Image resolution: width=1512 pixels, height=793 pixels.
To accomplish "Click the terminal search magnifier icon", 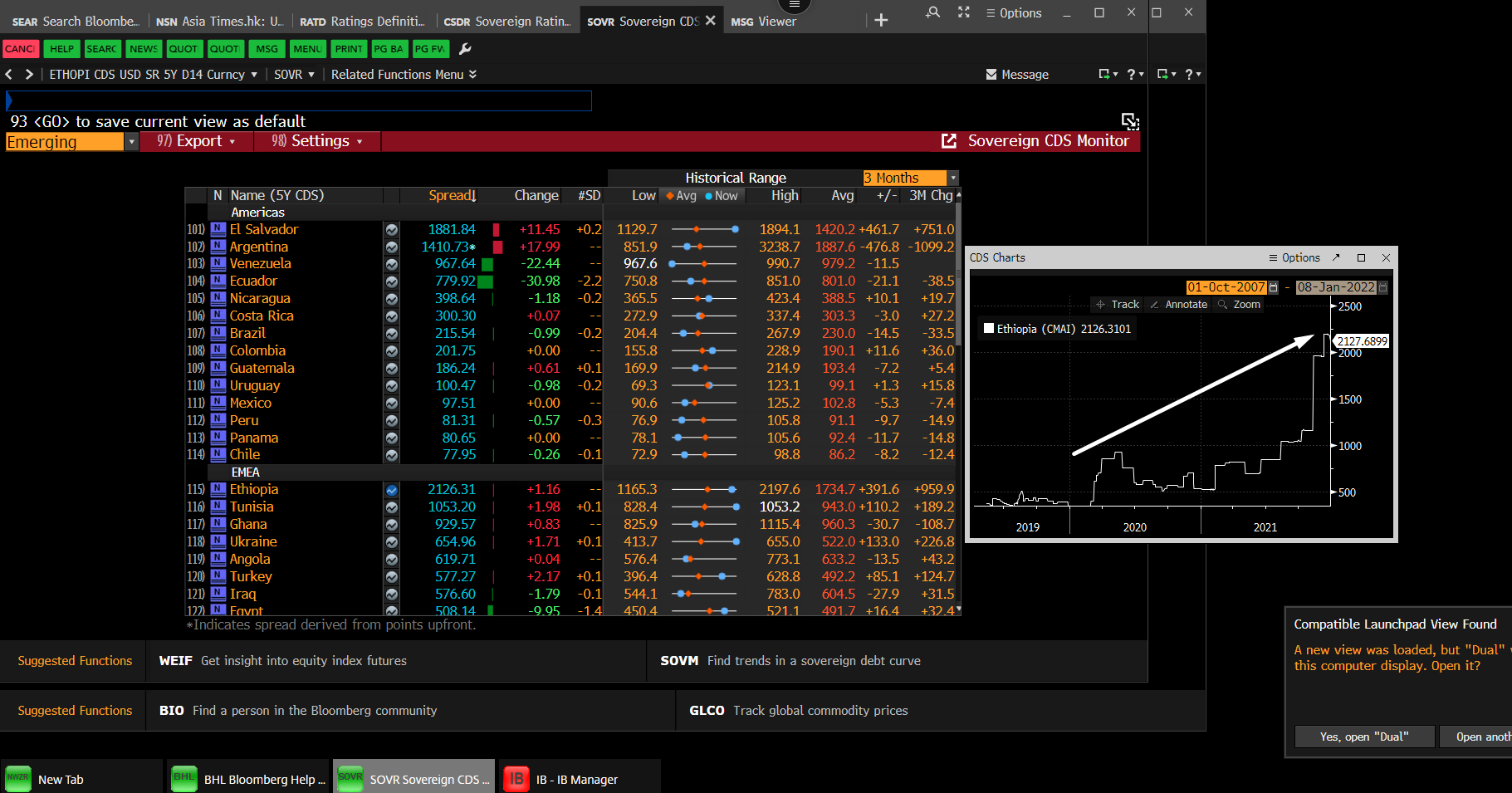I will coord(933,12).
